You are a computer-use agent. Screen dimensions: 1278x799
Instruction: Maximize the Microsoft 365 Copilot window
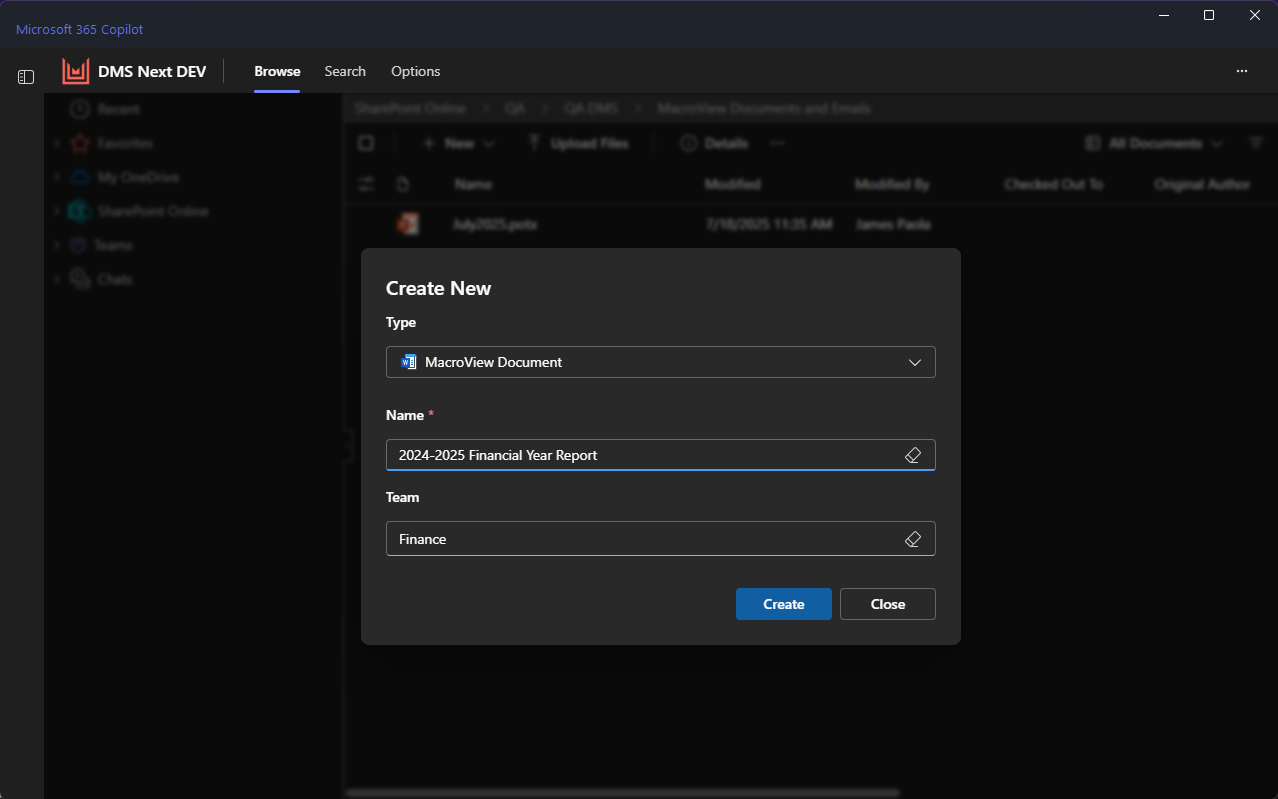click(x=1209, y=15)
